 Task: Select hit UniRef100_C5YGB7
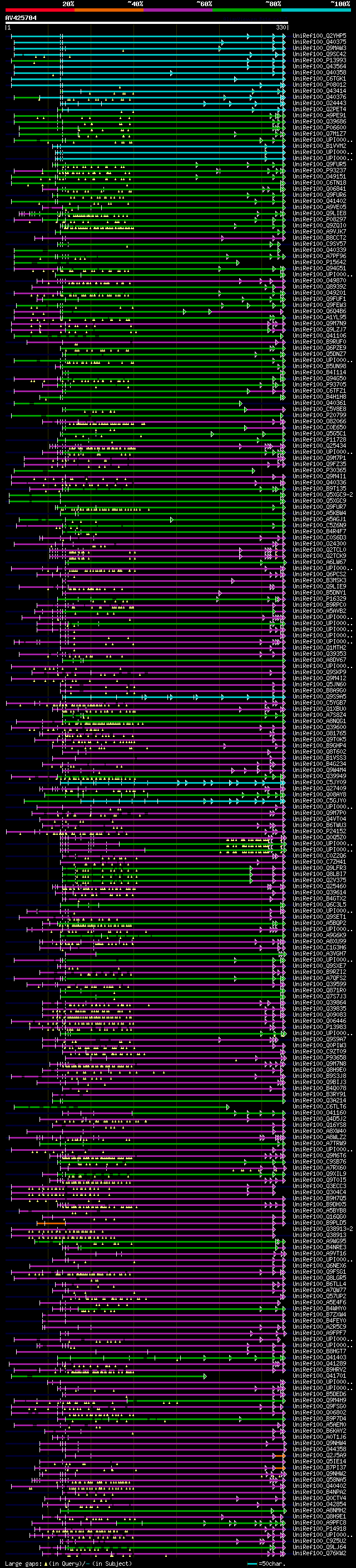(319, 703)
